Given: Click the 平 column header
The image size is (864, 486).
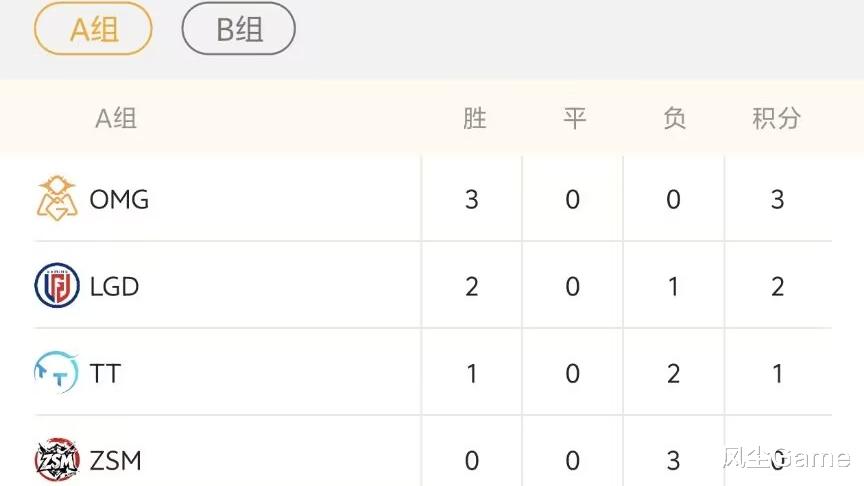Looking at the screenshot, I should click(574, 118).
